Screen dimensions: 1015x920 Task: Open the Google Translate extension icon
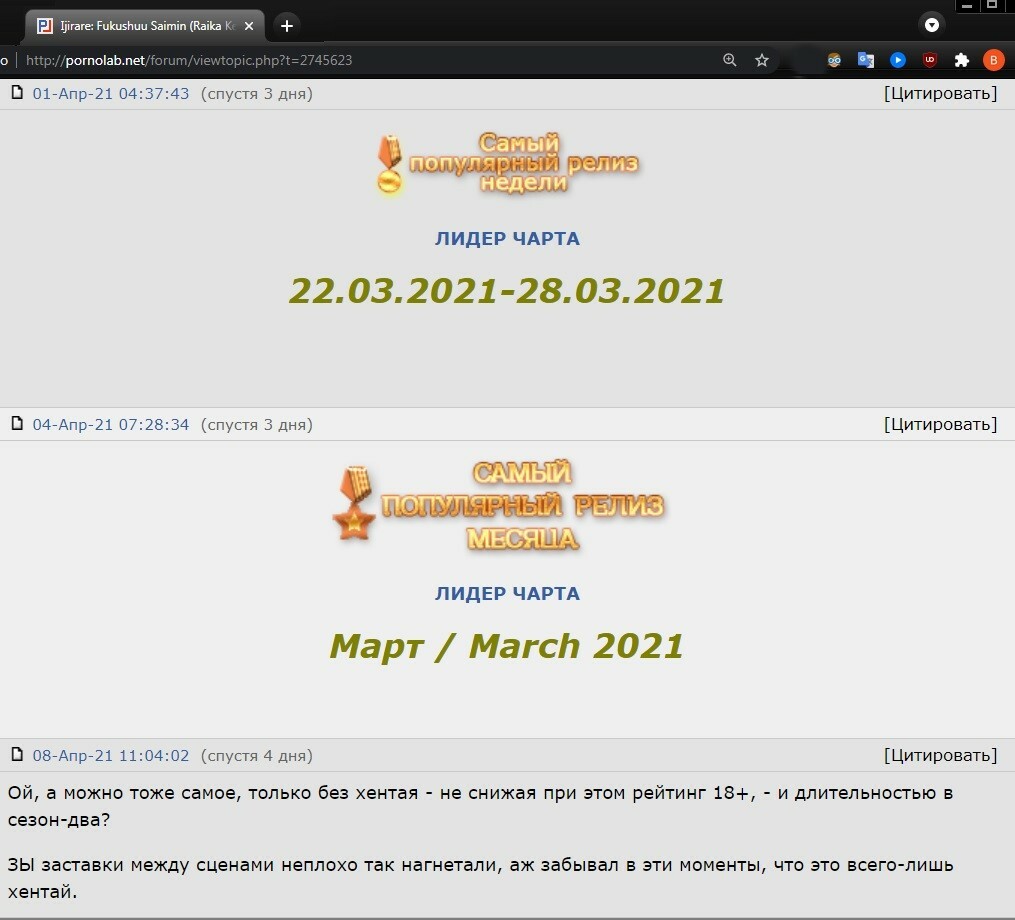866,60
